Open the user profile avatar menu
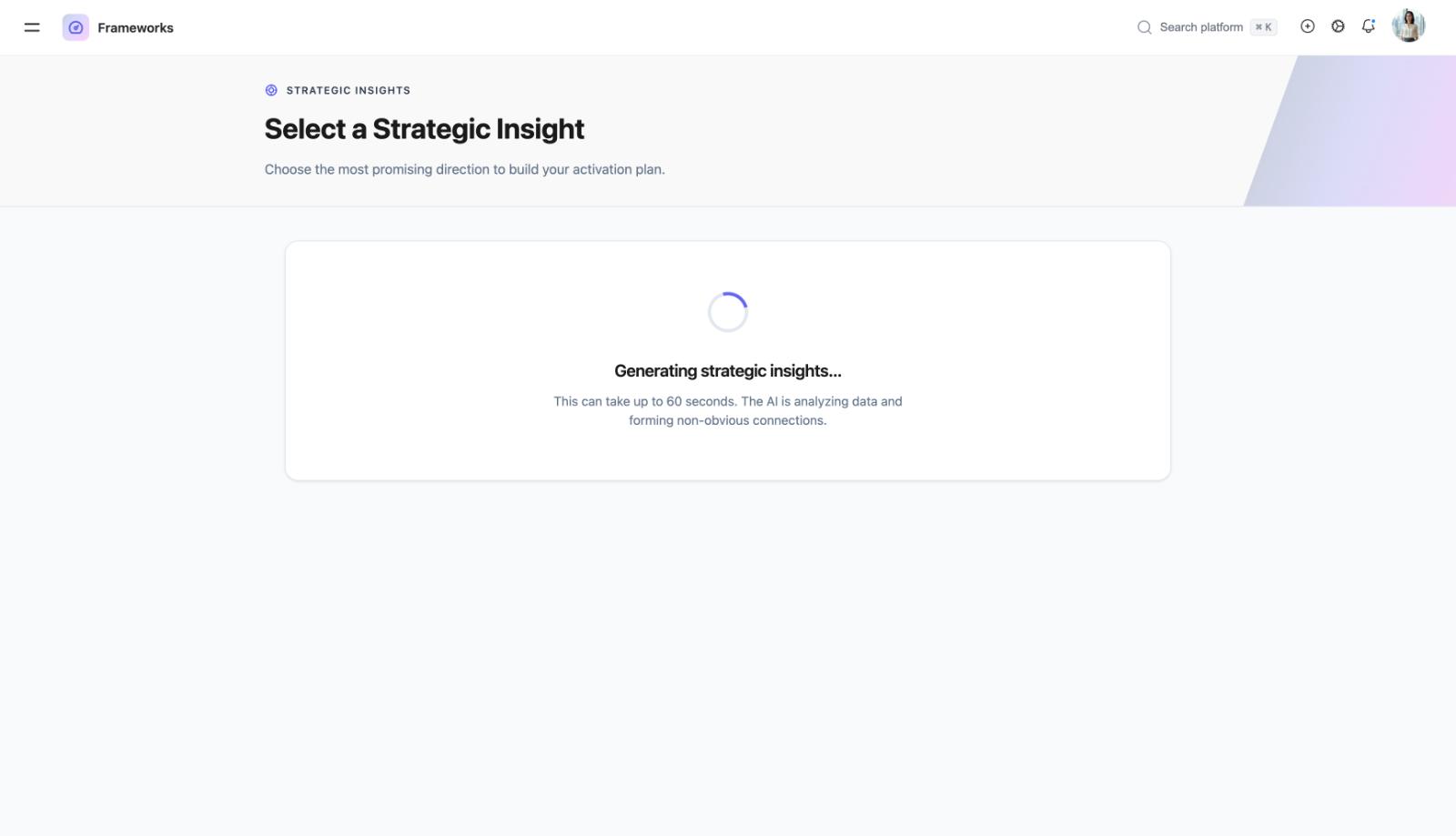Viewport: 1456px width, 836px height. [1409, 26]
